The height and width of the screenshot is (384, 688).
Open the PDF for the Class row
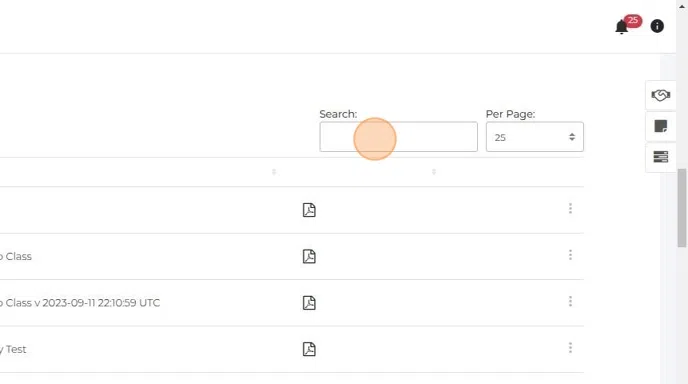click(x=309, y=256)
